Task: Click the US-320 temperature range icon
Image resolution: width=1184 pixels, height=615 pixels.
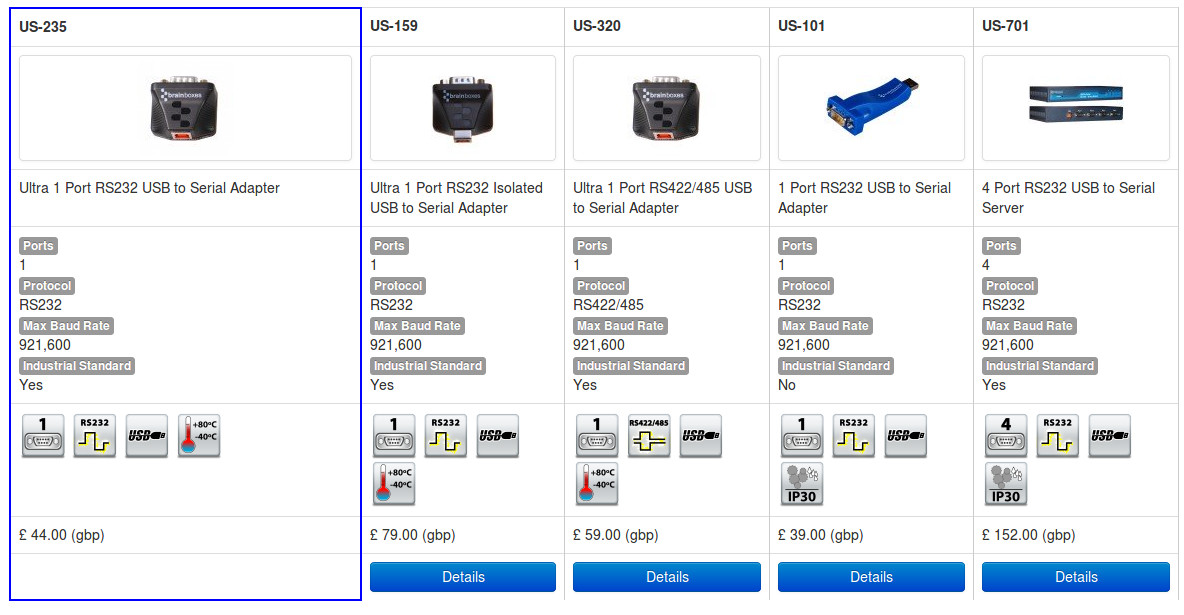Action: (x=597, y=484)
